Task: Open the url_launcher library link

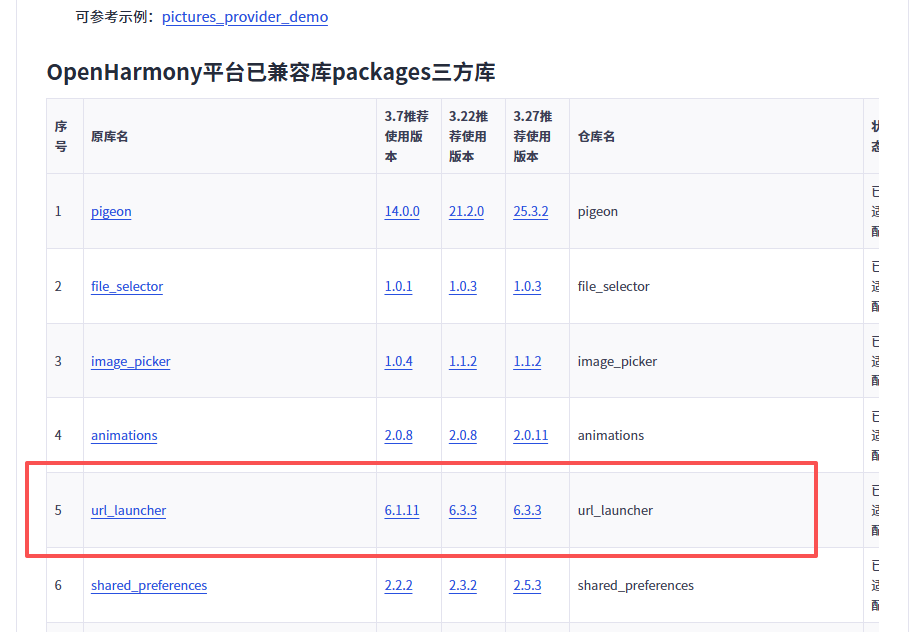Action: pyautogui.click(x=128, y=510)
